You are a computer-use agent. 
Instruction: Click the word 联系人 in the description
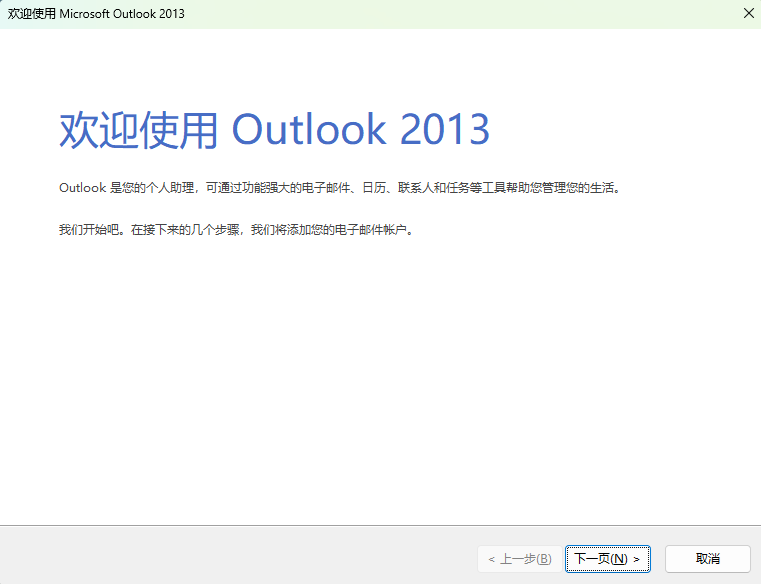(x=415, y=188)
